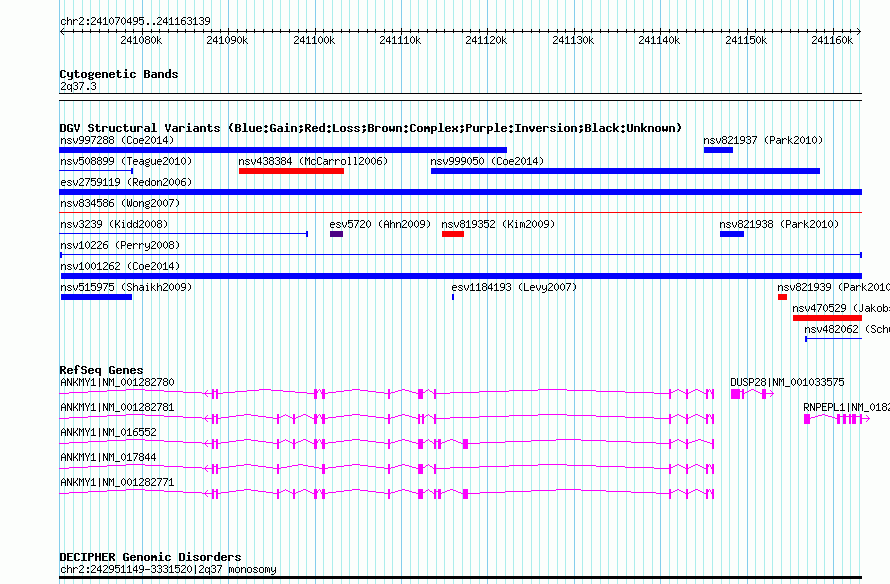Click the 241150k ruler label
The height and width of the screenshot is (584, 890).
click(746, 40)
